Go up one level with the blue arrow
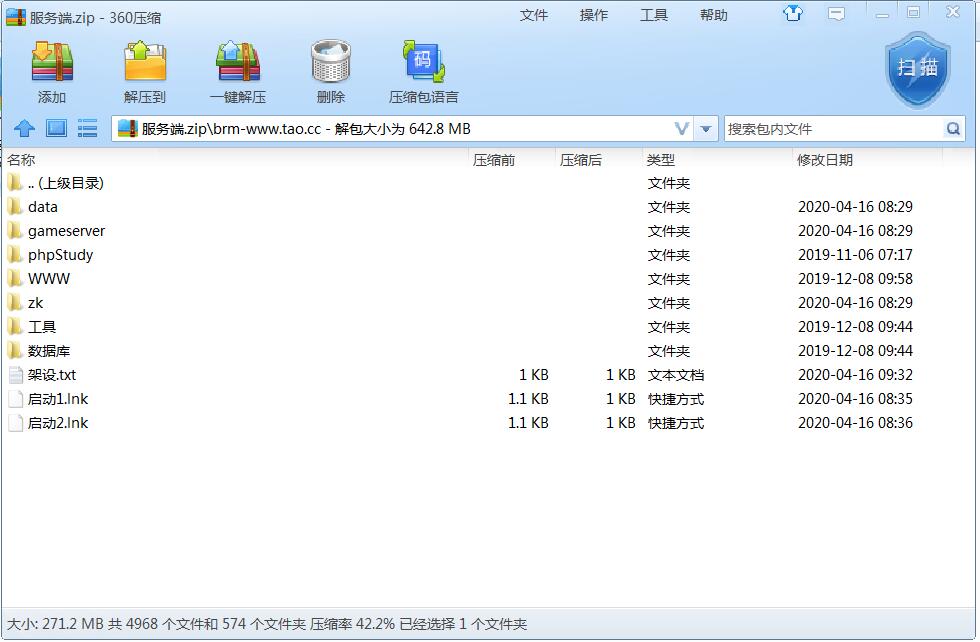 (25, 129)
